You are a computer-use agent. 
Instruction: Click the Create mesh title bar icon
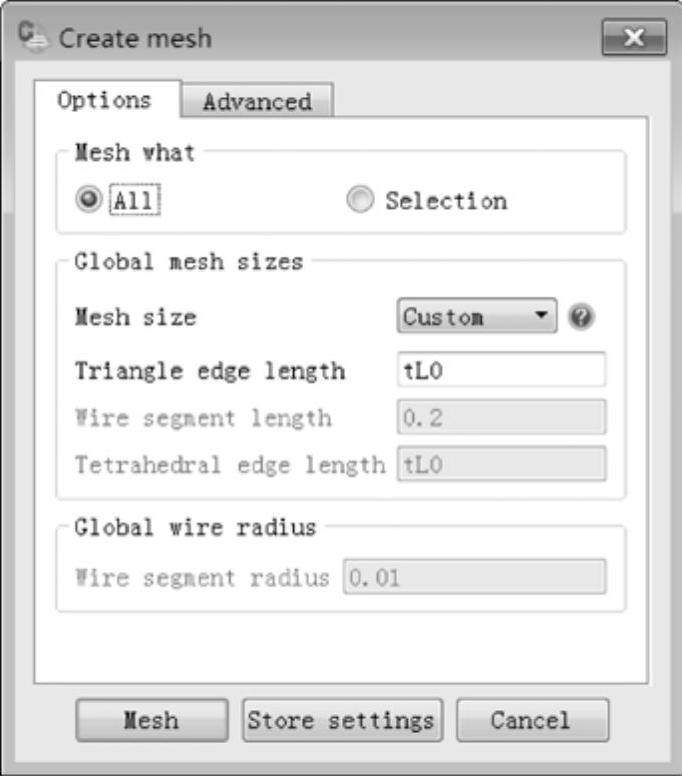coord(34,39)
